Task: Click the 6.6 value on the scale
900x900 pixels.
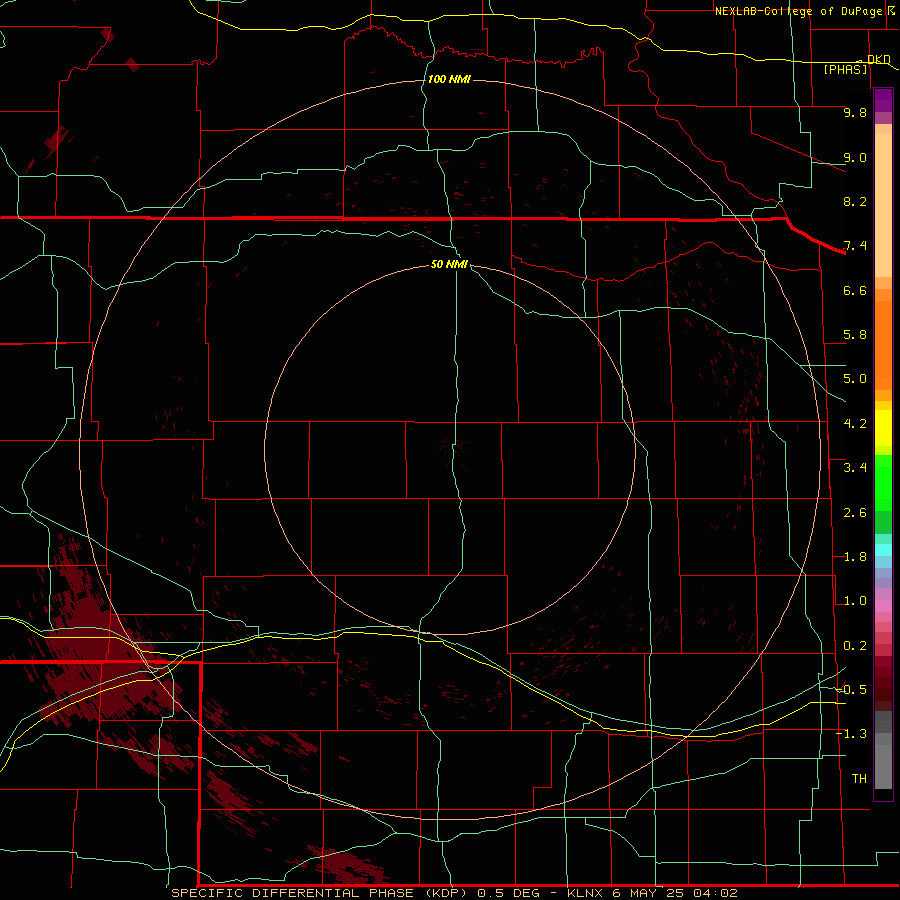Action: point(855,290)
